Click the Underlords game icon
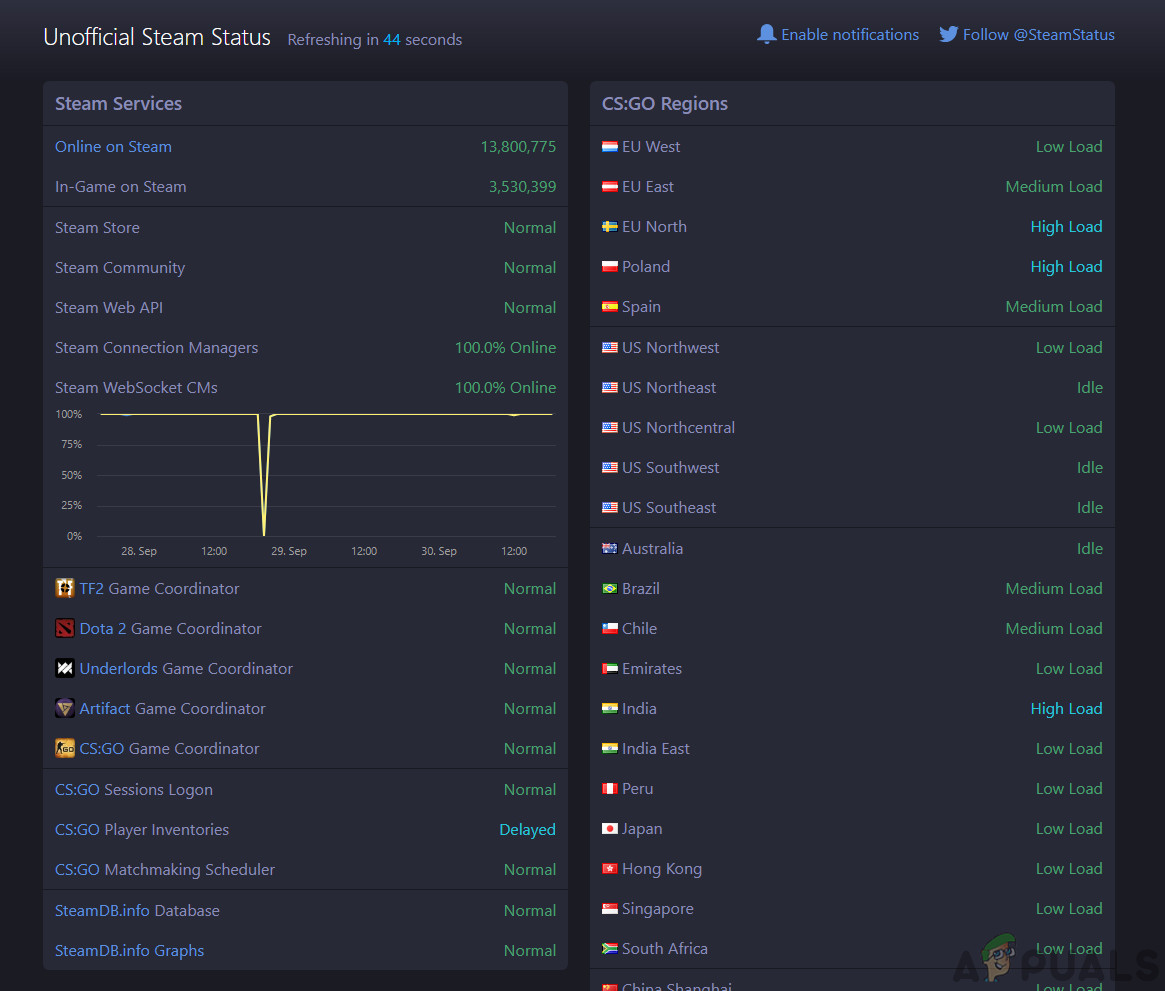 click(65, 668)
